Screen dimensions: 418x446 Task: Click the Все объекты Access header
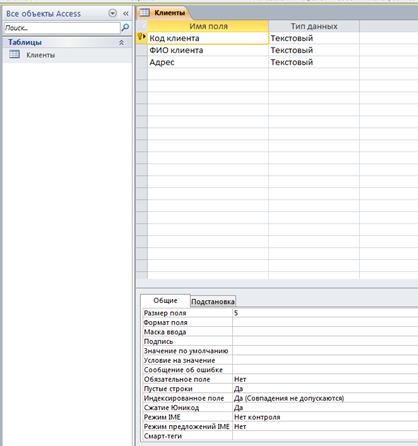[43, 14]
